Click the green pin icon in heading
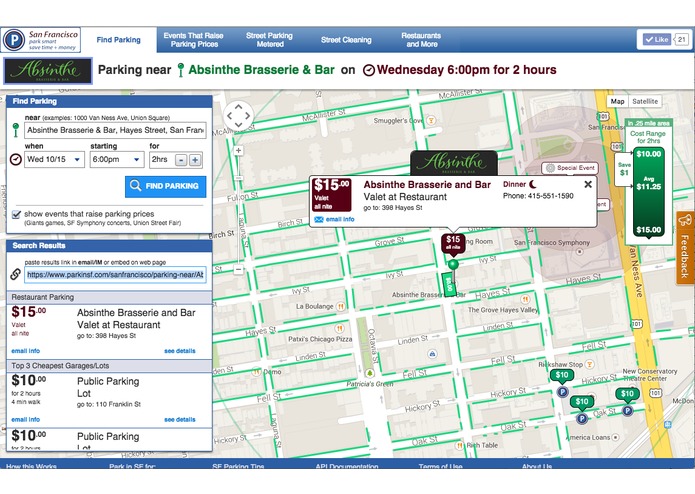Image resolution: width=695 pixels, height=494 pixels. pos(180,70)
